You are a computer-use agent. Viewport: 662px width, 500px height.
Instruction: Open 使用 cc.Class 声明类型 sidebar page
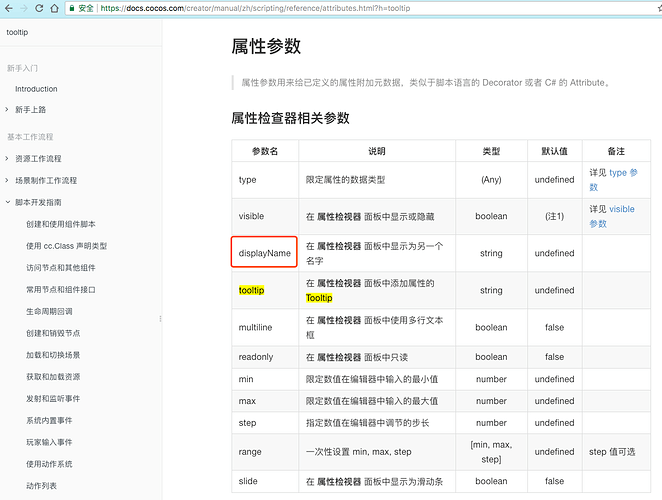67,246
